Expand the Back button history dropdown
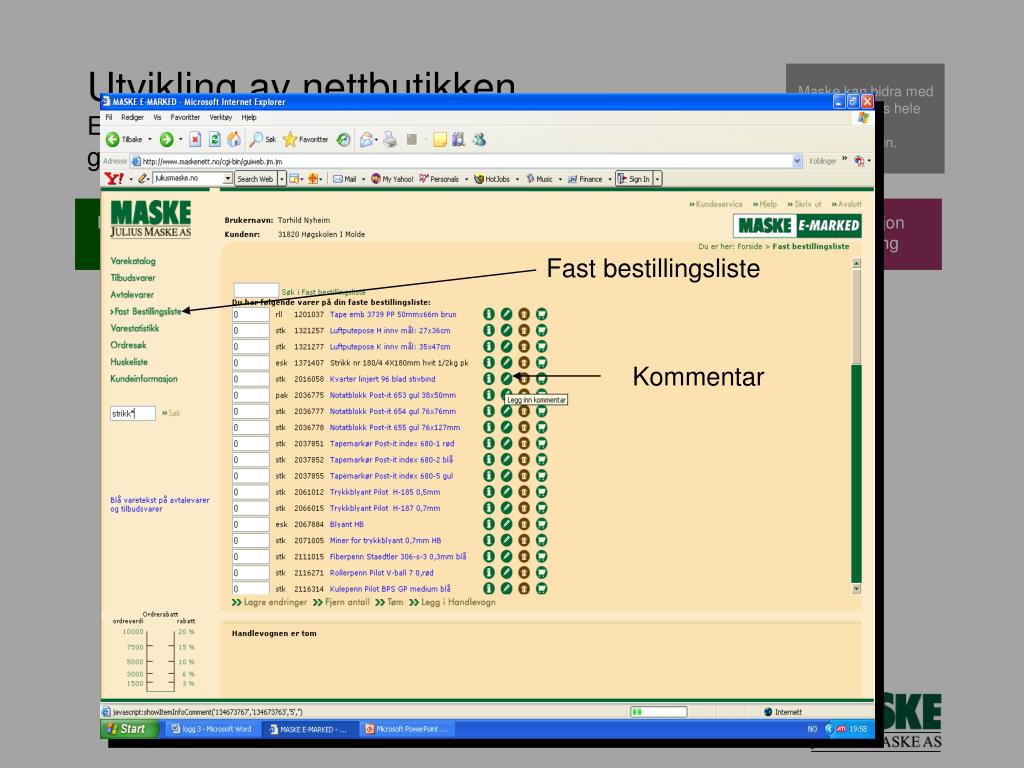The width and height of the screenshot is (1024, 768). click(x=150, y=140)
